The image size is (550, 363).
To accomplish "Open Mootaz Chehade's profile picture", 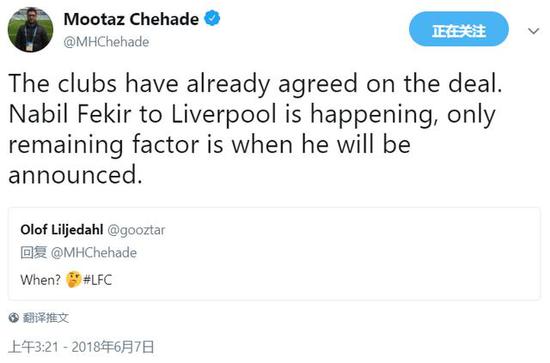I will coord(31,29).
